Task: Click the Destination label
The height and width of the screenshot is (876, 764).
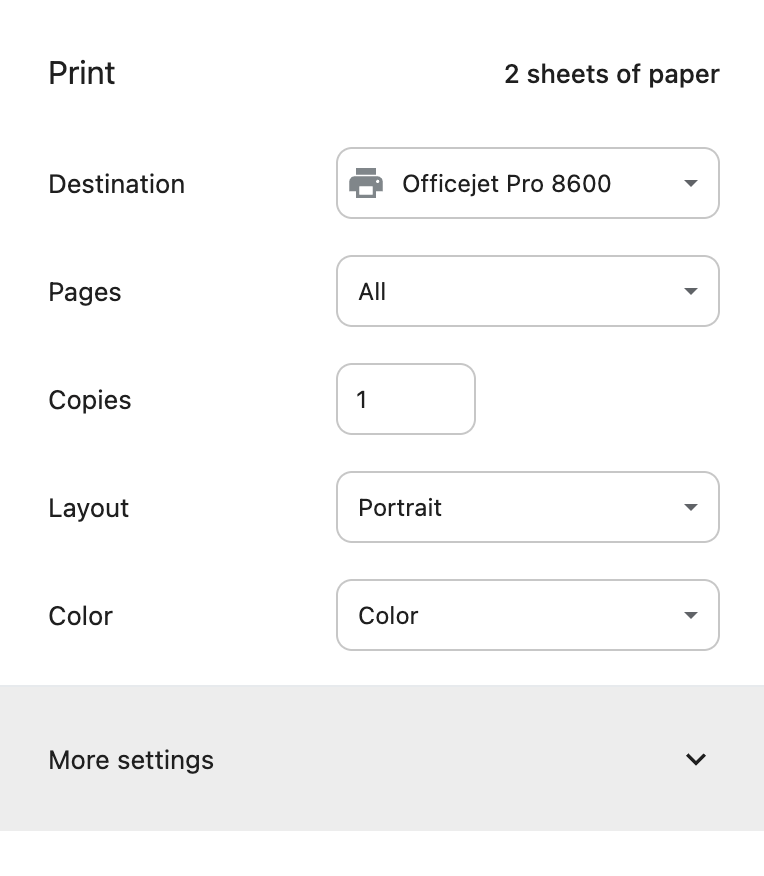Action: (117, 184)
